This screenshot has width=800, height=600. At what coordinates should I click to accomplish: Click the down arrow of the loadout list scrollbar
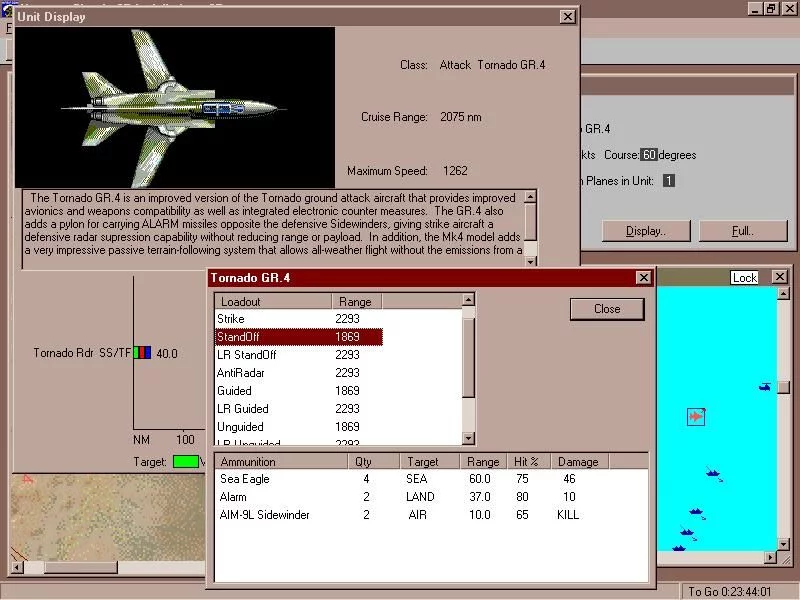point(468,438)
